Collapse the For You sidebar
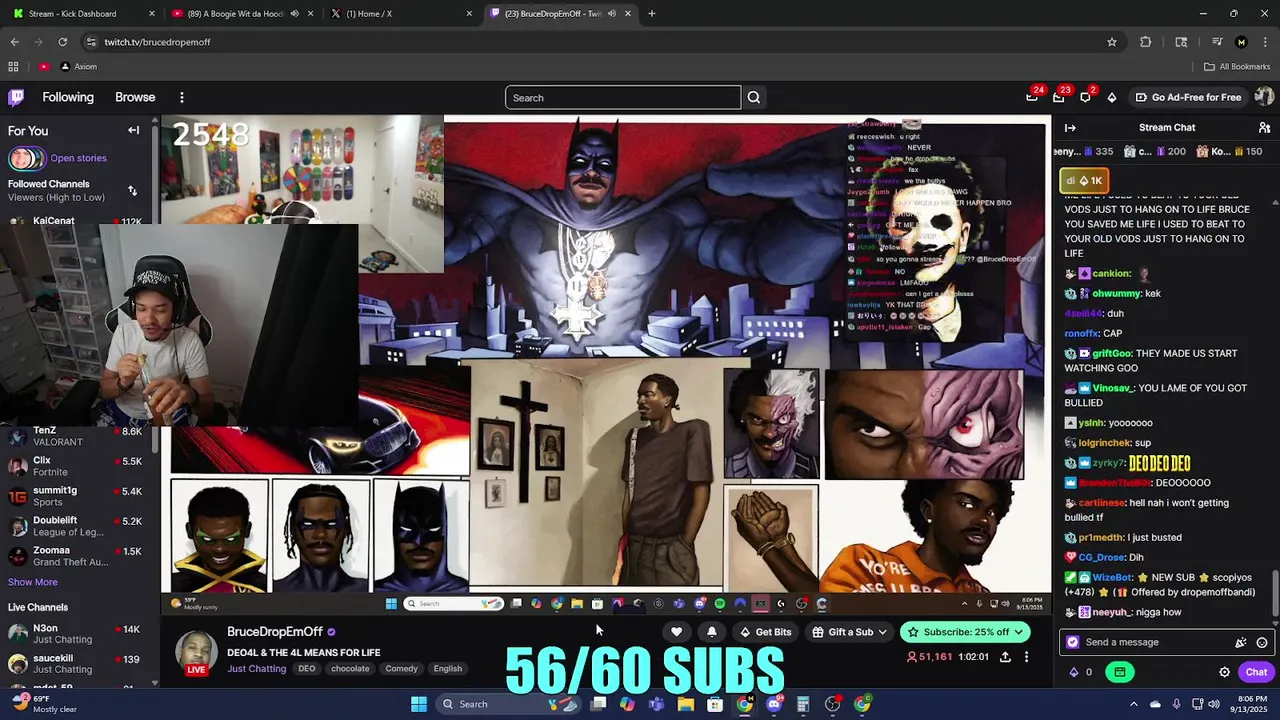1280x720 pixels. tap(133, 130)
